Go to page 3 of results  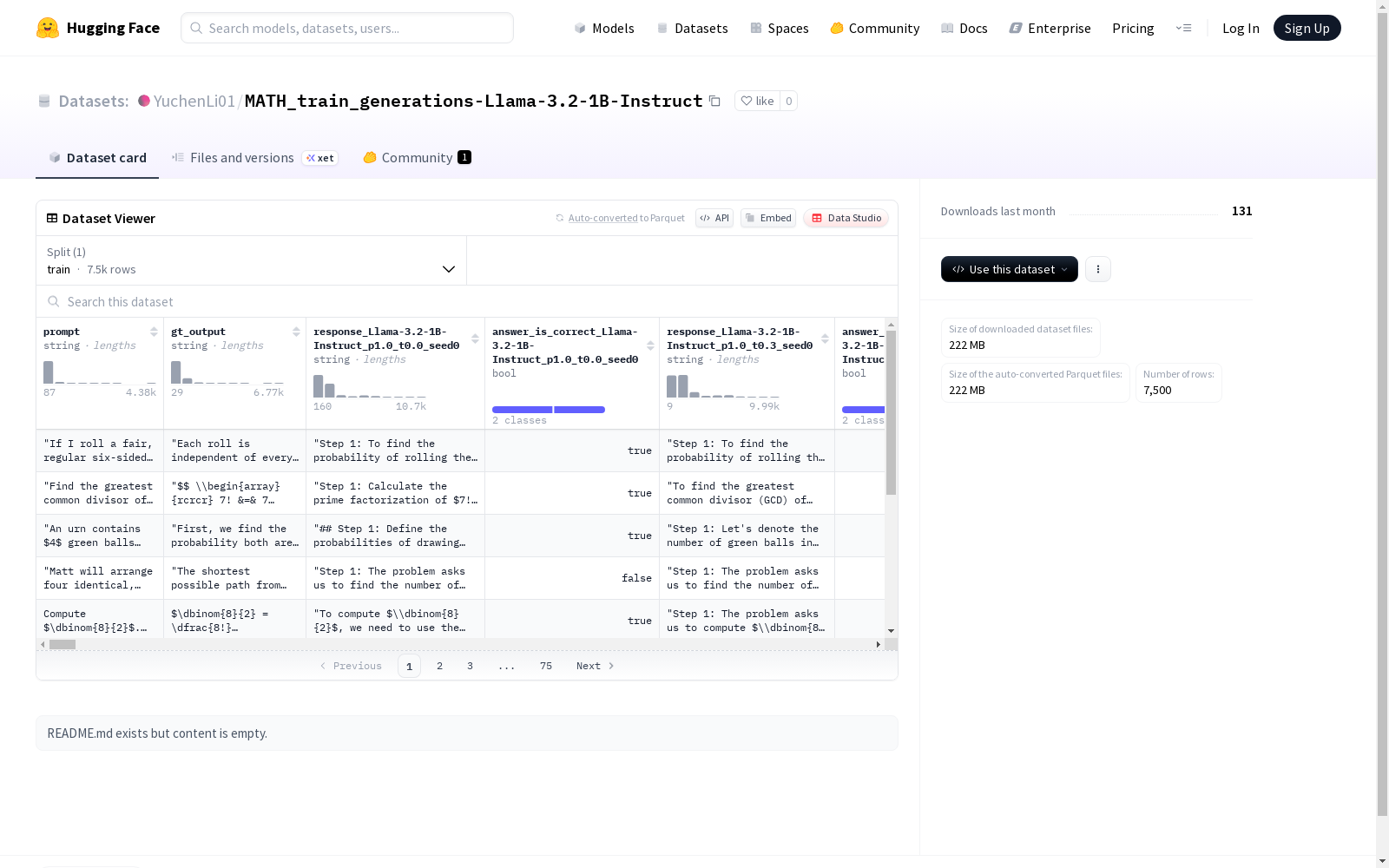coord(471,666)
